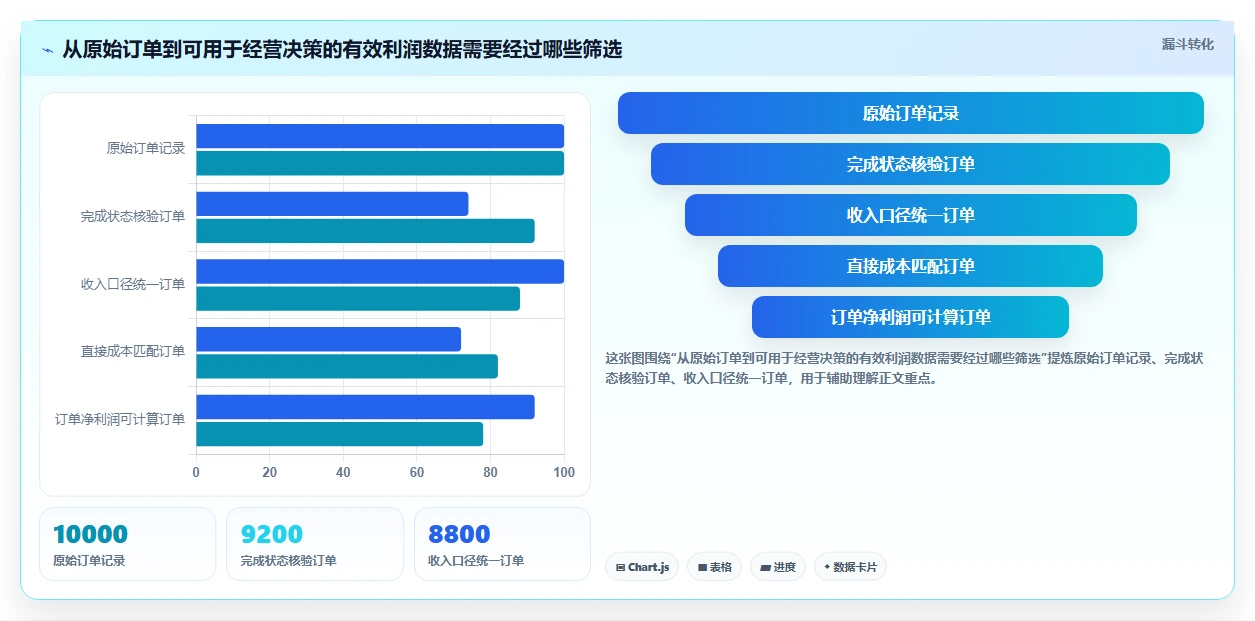Click the teal bar for 收入口径统一订单
The image size is (1255, 621).
[358, 298]
